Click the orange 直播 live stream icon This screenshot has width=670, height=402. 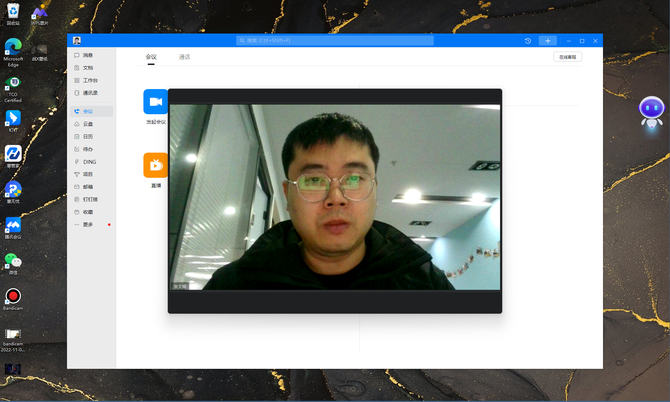(155, 165)
